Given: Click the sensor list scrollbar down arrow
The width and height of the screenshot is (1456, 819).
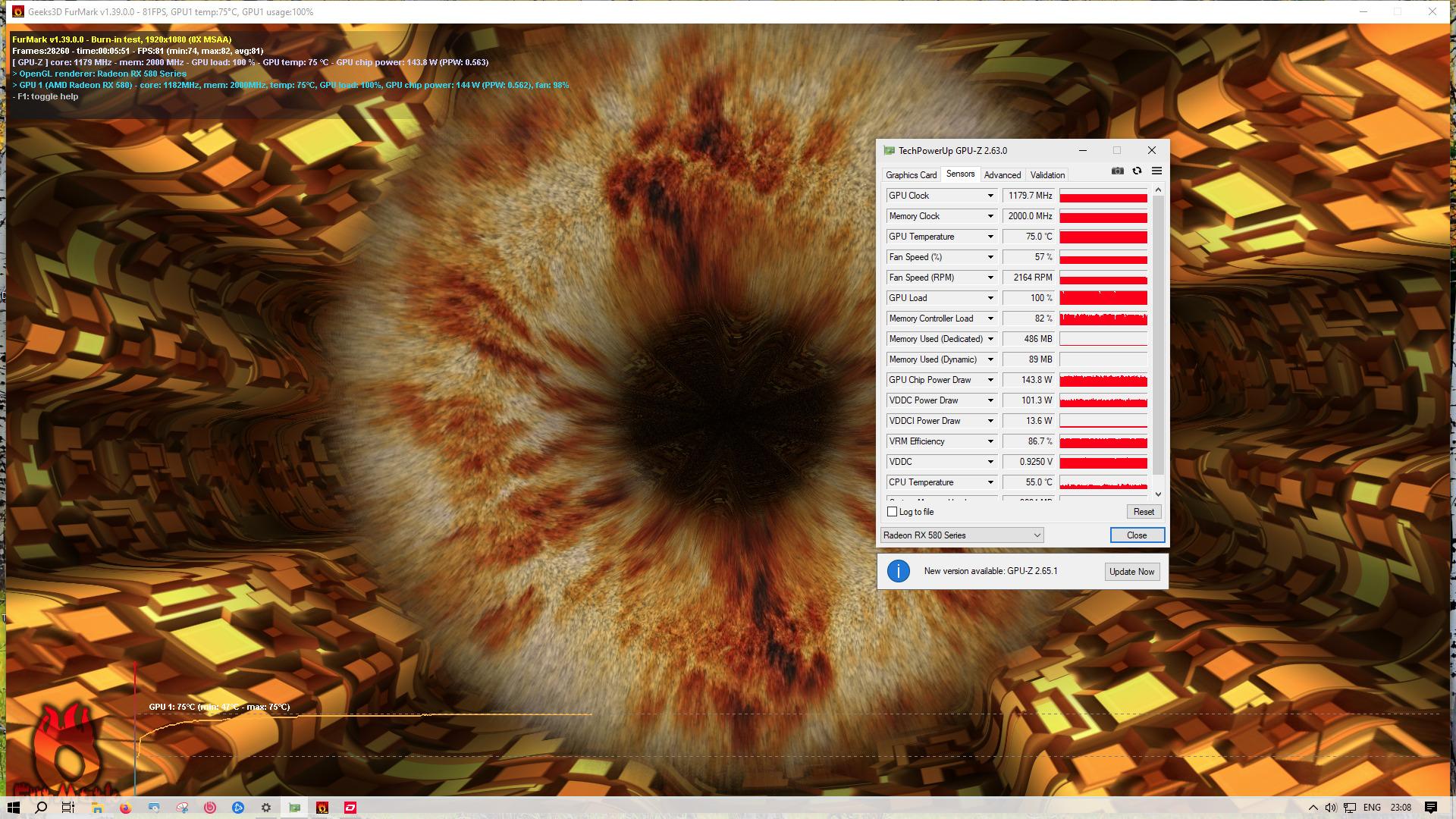Looking at the screenshot, I should pyautogui.click(x=1158, y=494).
